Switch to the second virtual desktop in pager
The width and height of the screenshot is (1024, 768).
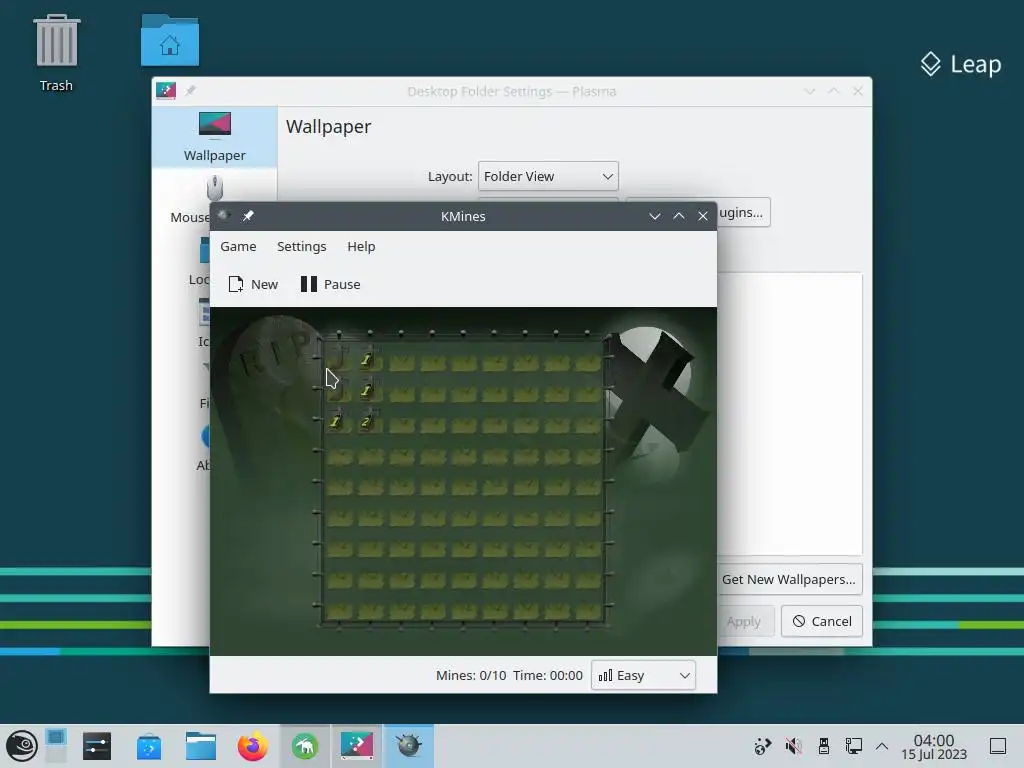56,755
